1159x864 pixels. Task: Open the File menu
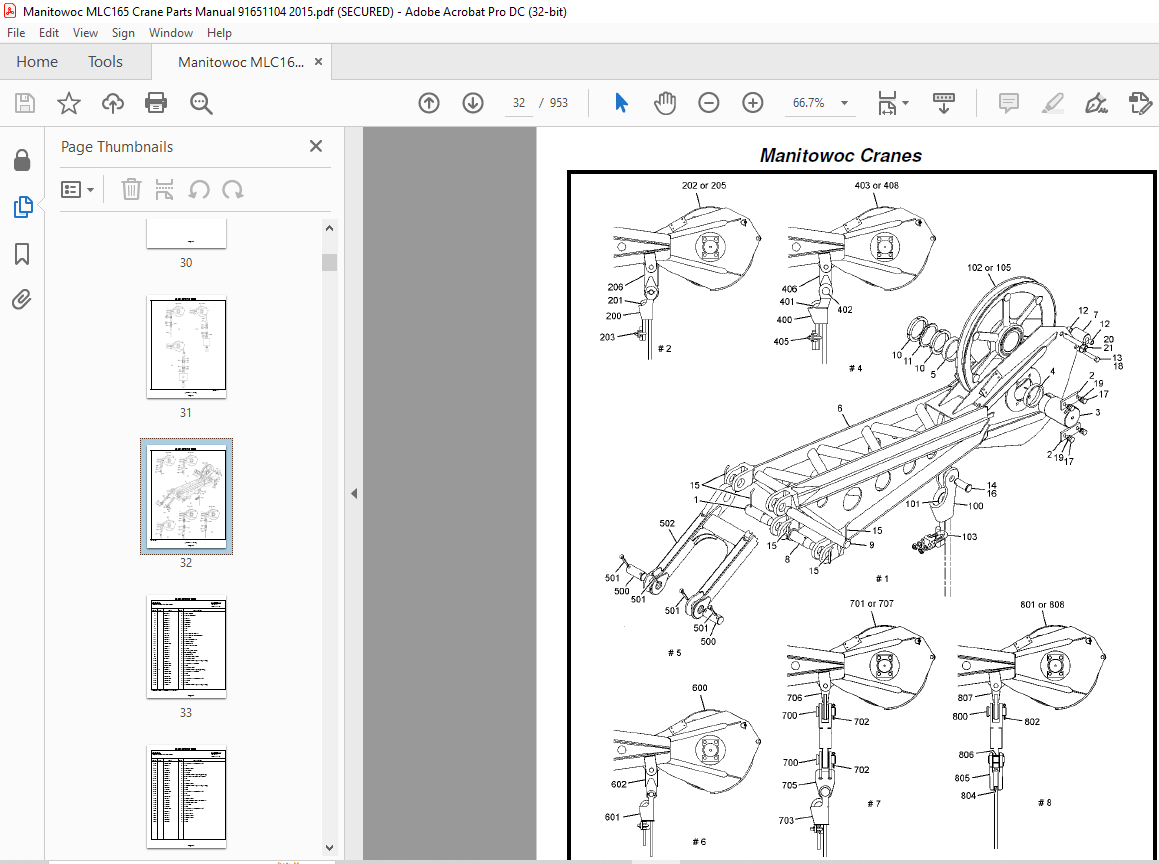[x=16, y=33]
